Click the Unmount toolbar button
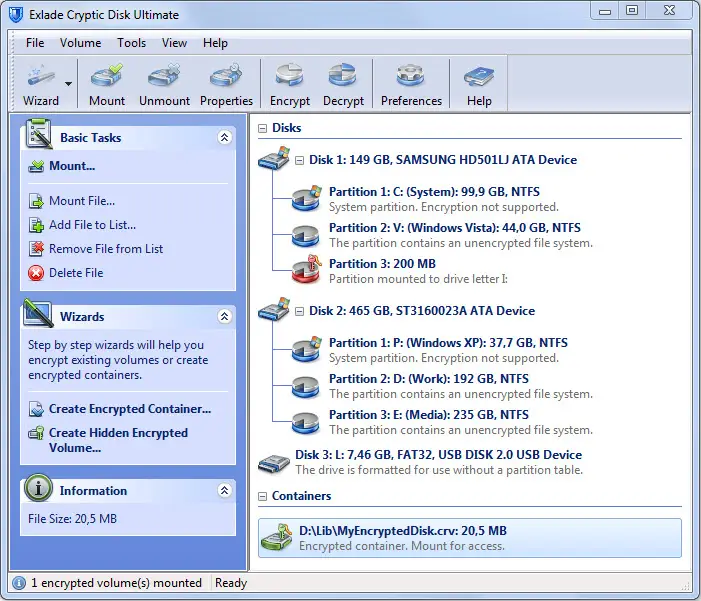The image size is (701, 601). pyautogui.click(x=165, y=85)
